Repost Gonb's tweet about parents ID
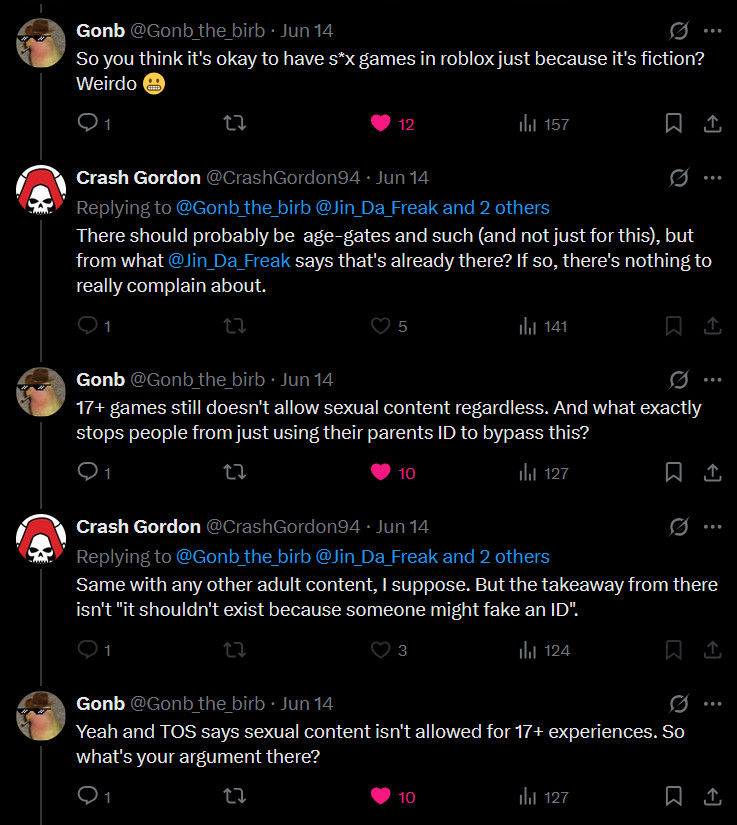Screen dimensions: 737x825 pyautogui.click(x=235, y=473)
